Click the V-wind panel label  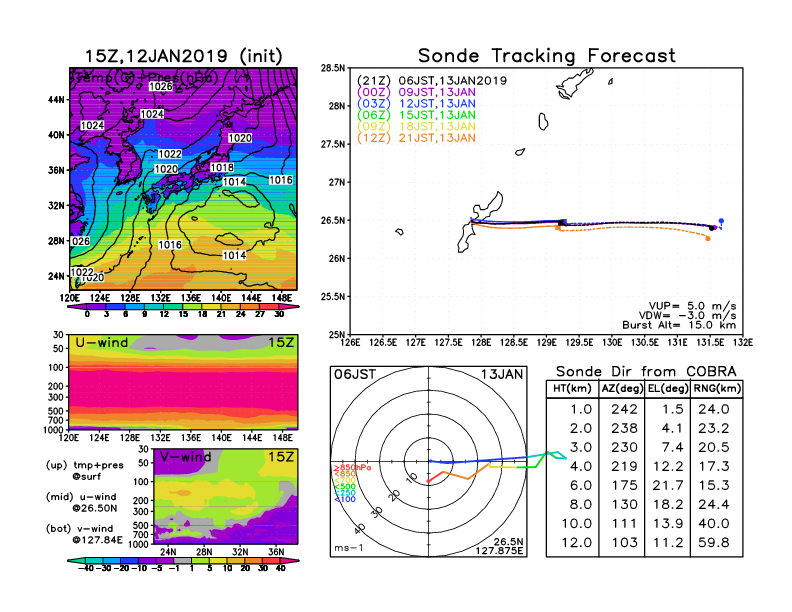click(x=185, y=457)
